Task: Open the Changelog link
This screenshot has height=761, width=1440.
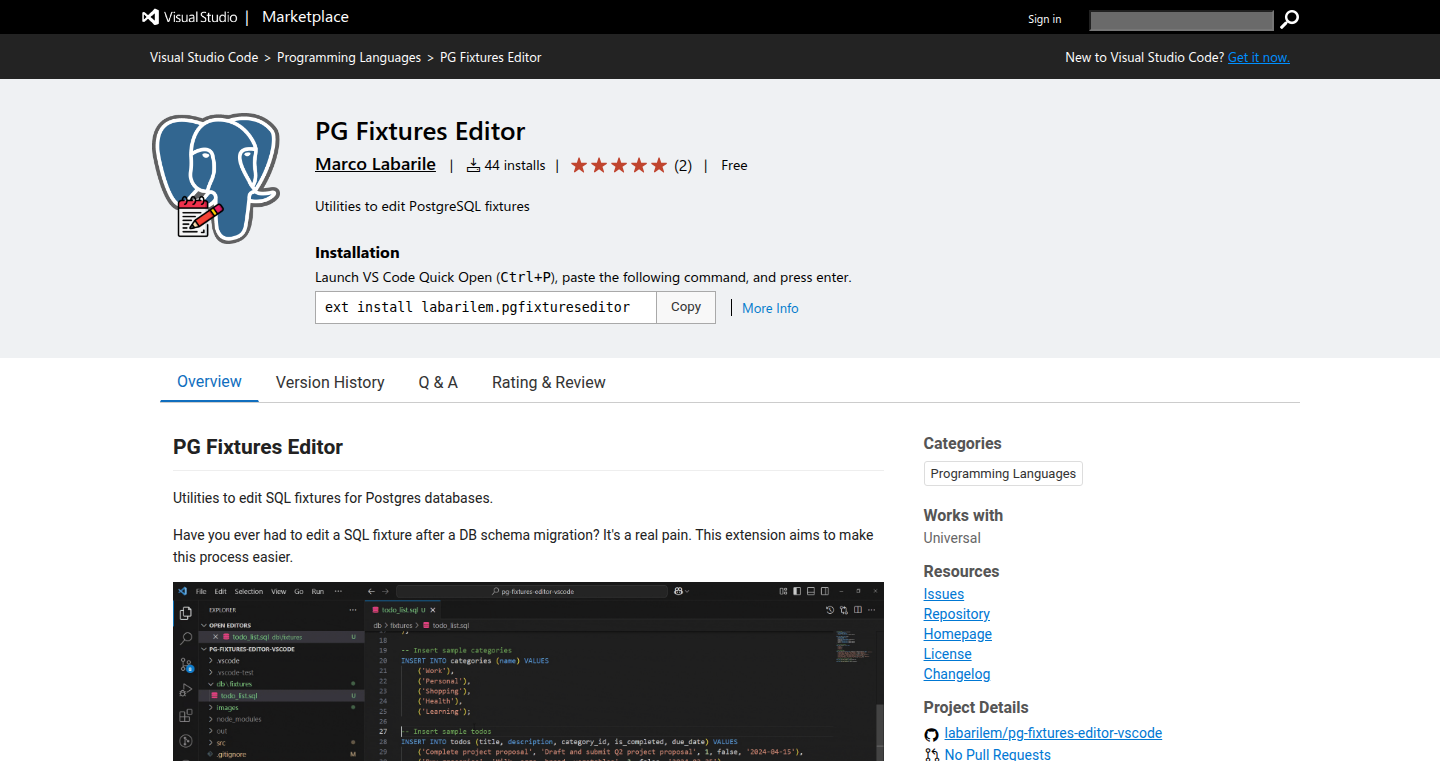Action: 957,674
